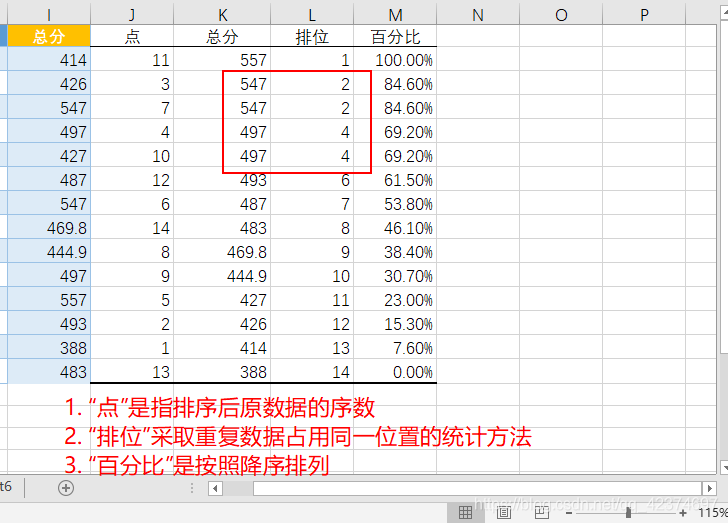Select column I header
The height and width of the screenshot is (523, 728).
coord(49,15)
